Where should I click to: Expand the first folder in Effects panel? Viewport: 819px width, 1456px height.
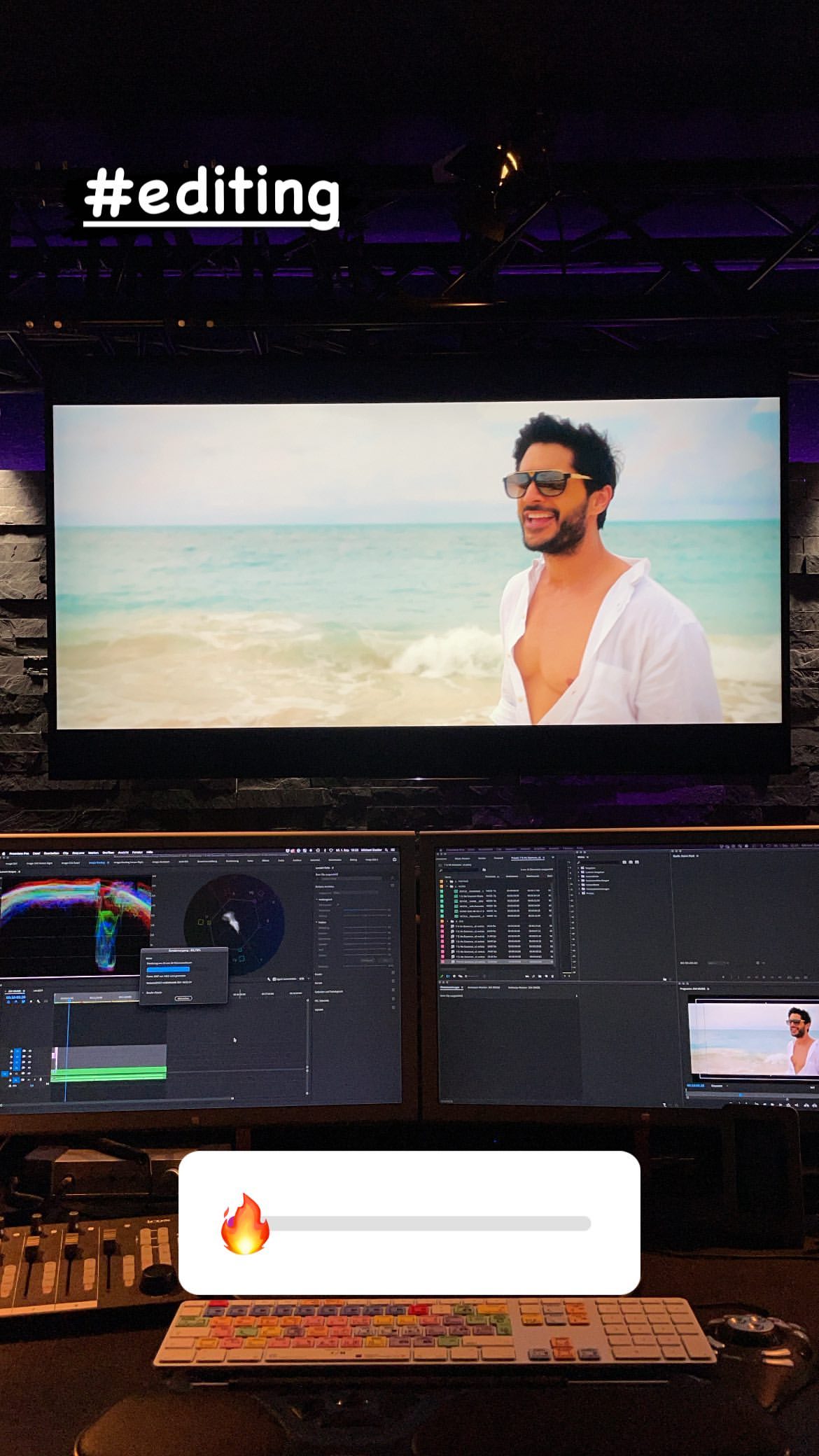pos(578,868)
